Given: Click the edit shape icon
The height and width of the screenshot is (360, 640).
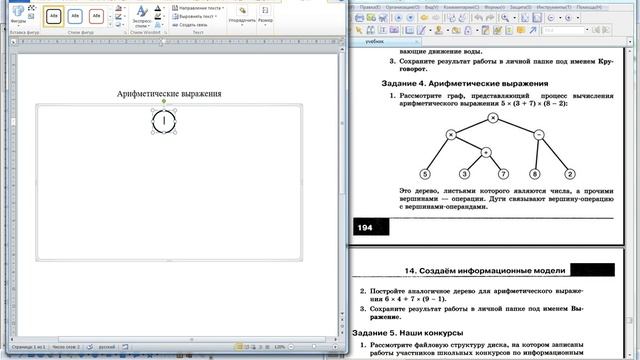Looking at the screenshot, I should coord(32,8).
